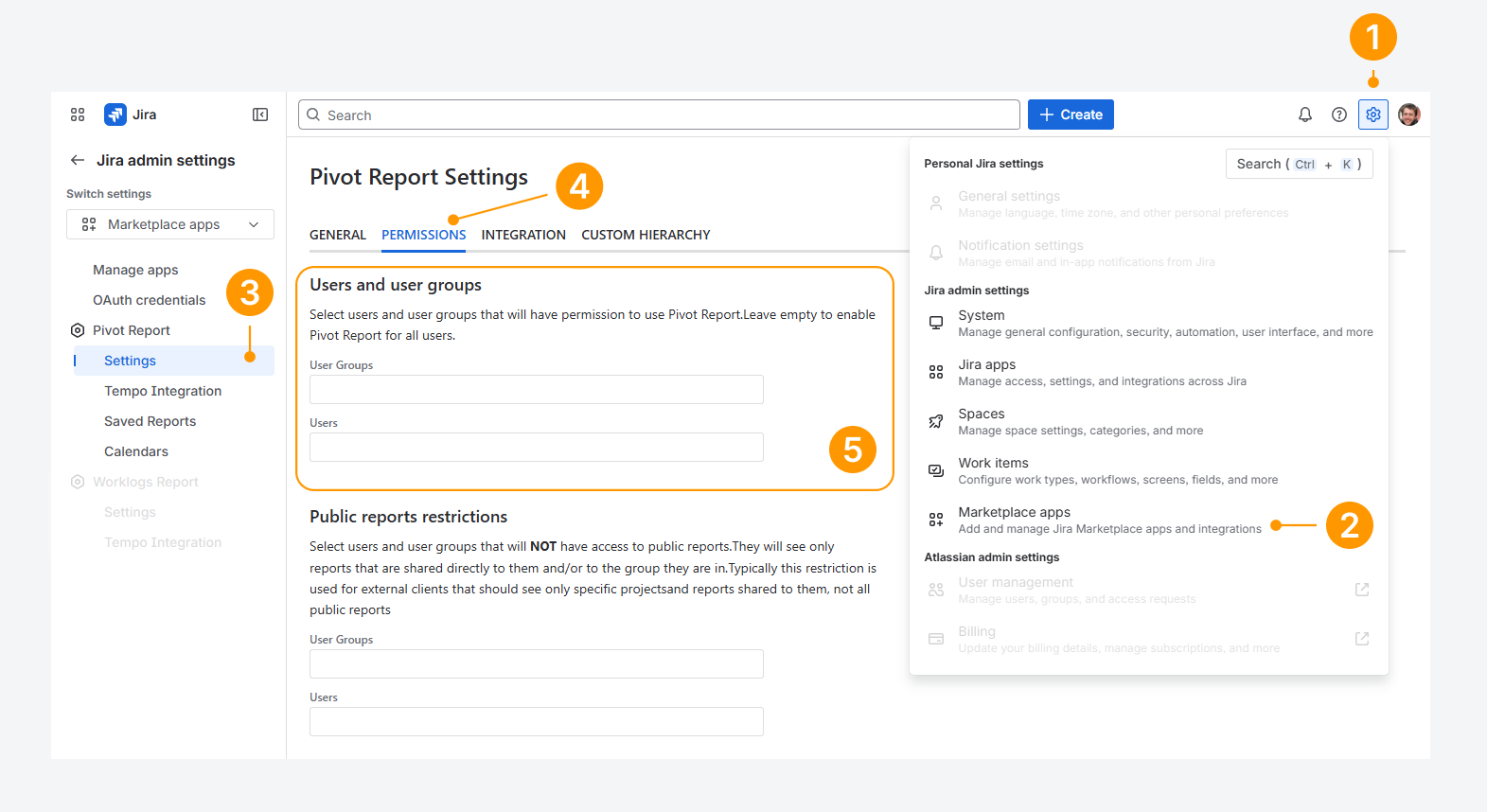Open Notification settings menu entry
This screenshot has width=1487, height=812.
[1149, 253]
